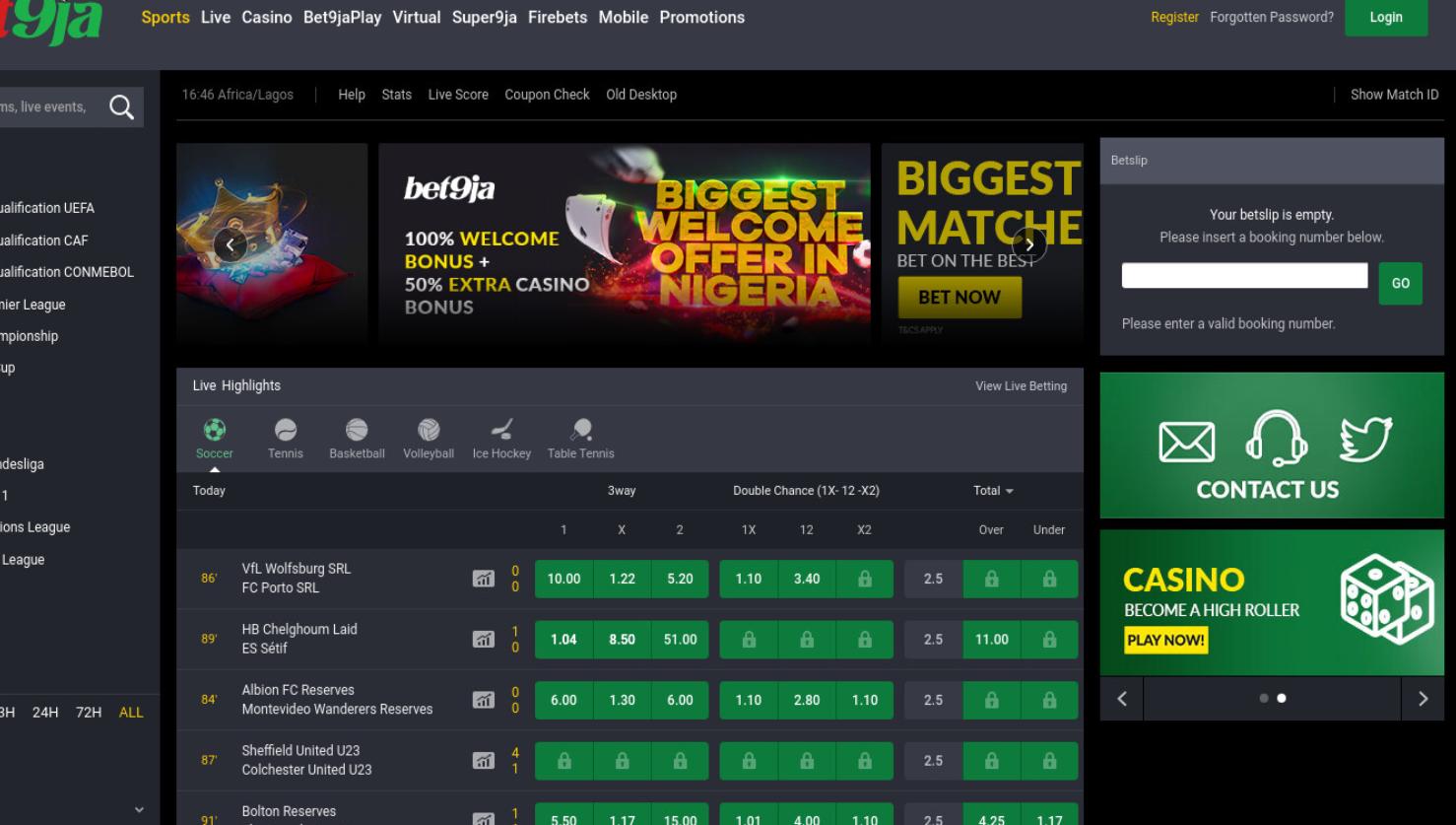The image size is (1456, 825).
Task: Open the Super9ja tab
Action: point(485,18)
